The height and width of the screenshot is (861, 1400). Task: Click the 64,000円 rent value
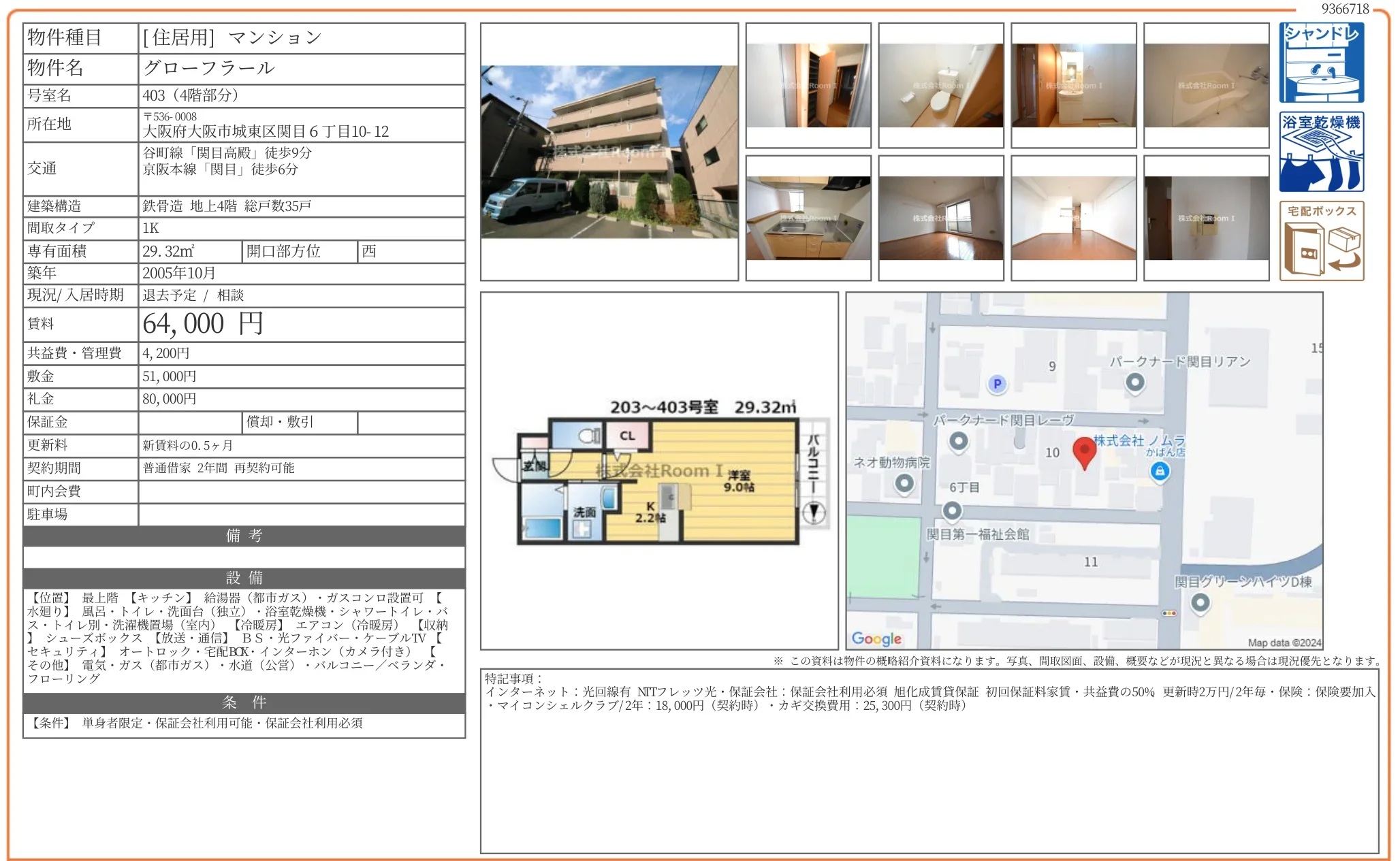point(203,324)
